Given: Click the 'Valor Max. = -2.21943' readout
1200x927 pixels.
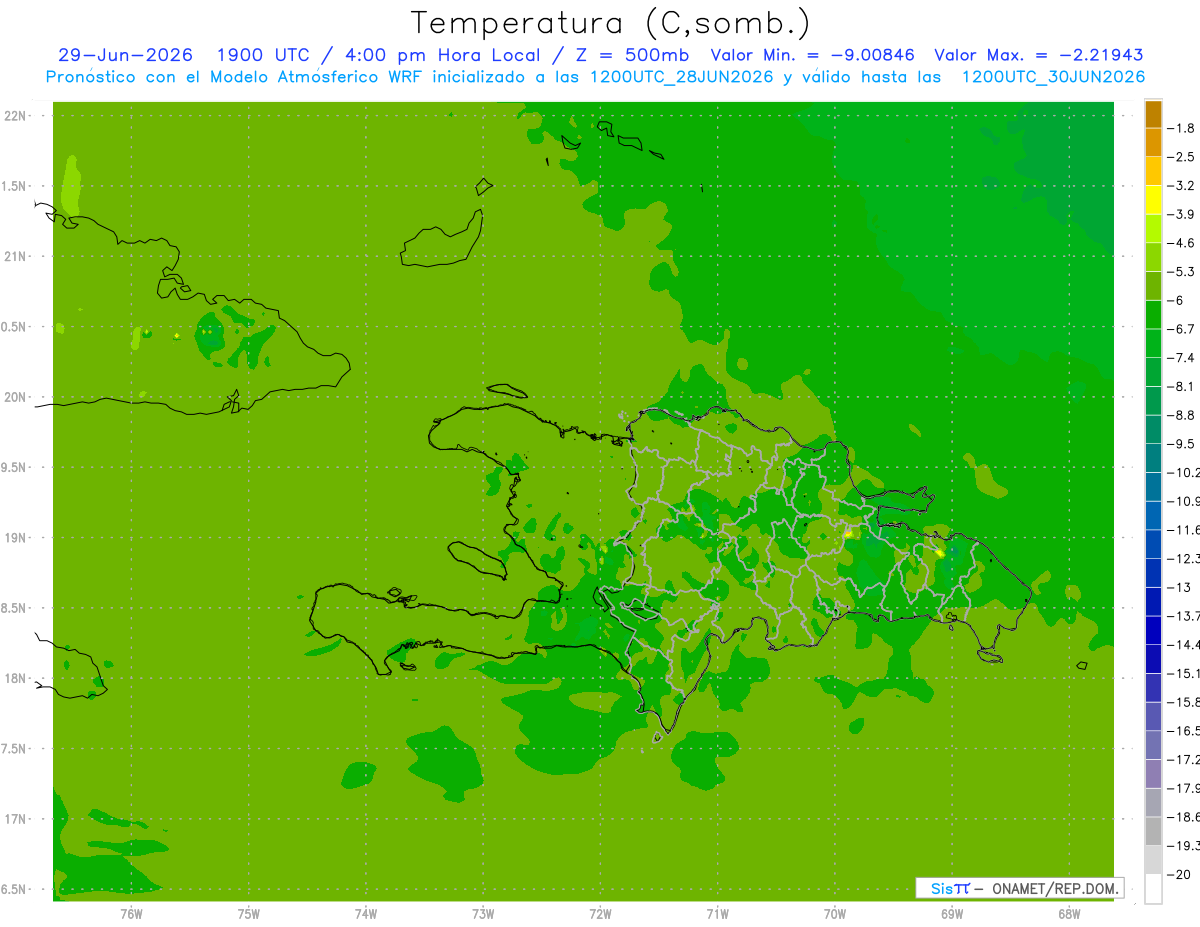Looking at the screenshot, I should pyautogui.click(x=1038, y=56).
